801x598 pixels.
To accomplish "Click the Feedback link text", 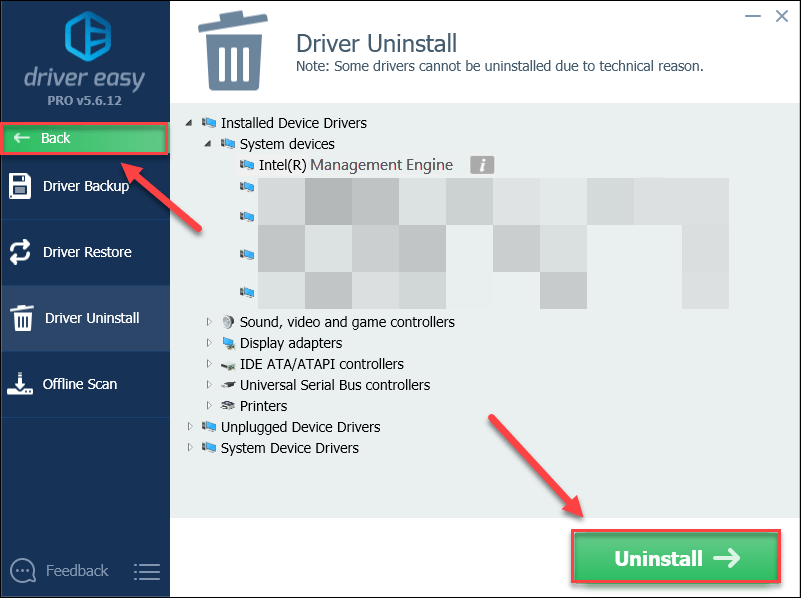I will click(x=77, y=570).
